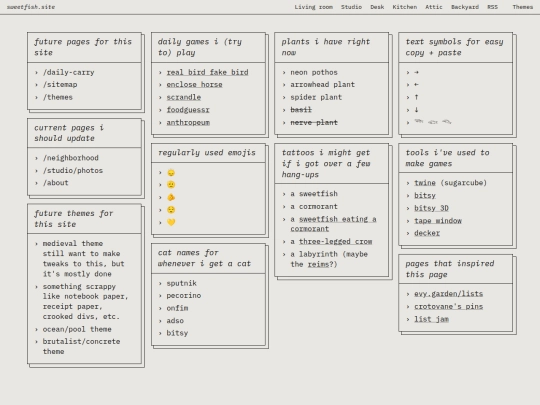Click the /neighborhood list item
The image size is (540, 405).
[x=71, y=158]
